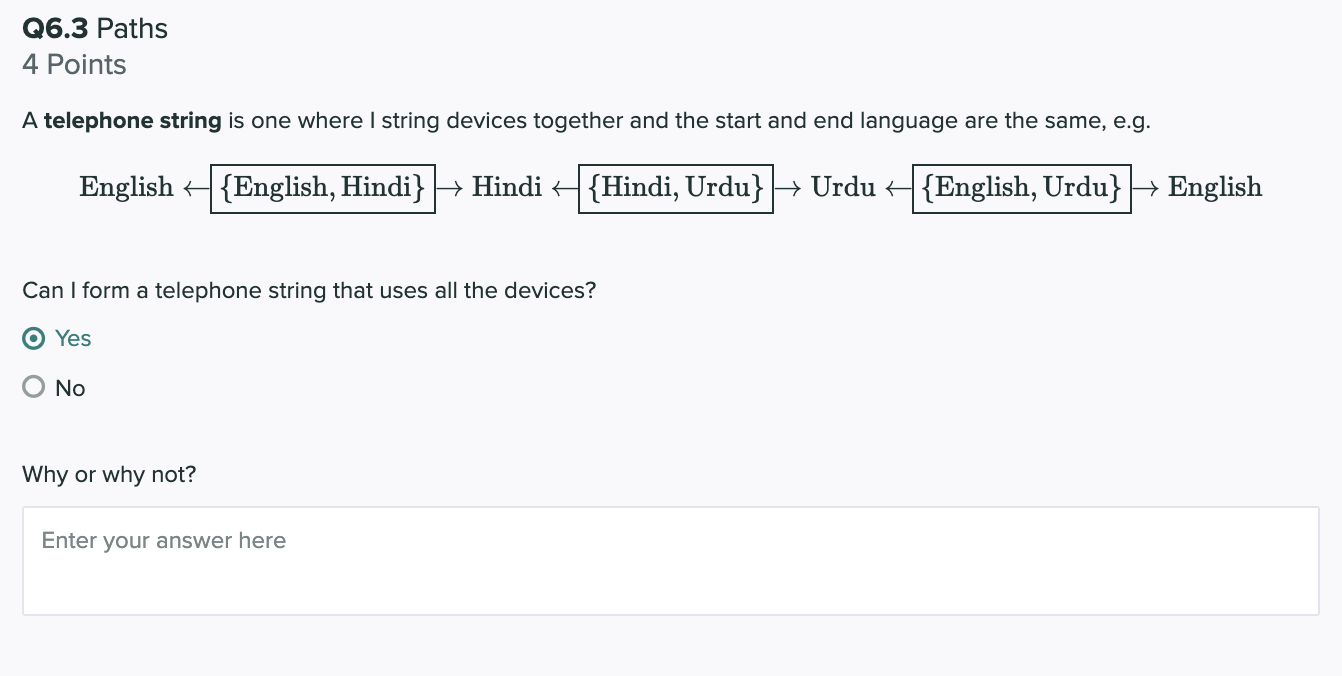Screen dimensions: 1342x676
Task: Click the 'Enter your answer here' placeholder field
Action: 163,540
